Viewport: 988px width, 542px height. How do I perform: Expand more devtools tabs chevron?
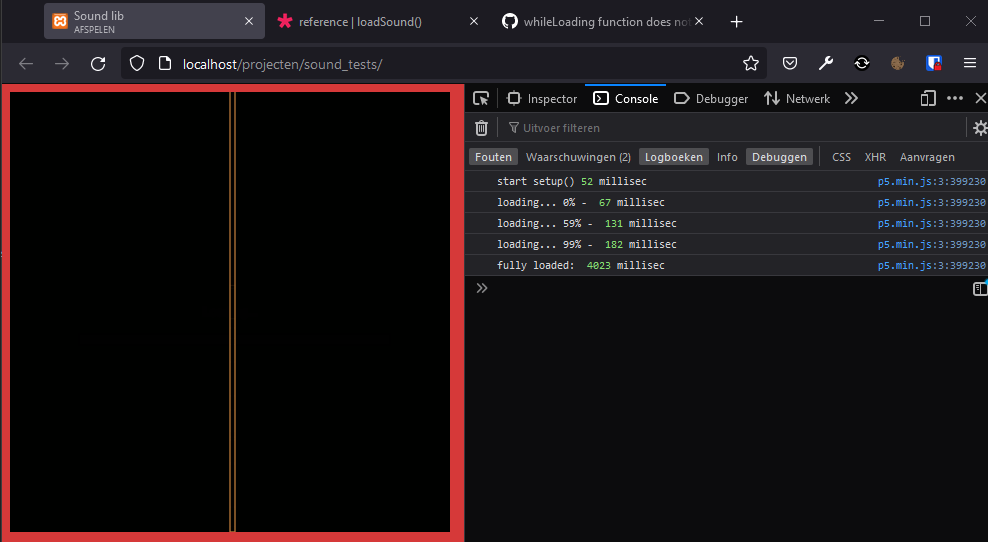851,98
